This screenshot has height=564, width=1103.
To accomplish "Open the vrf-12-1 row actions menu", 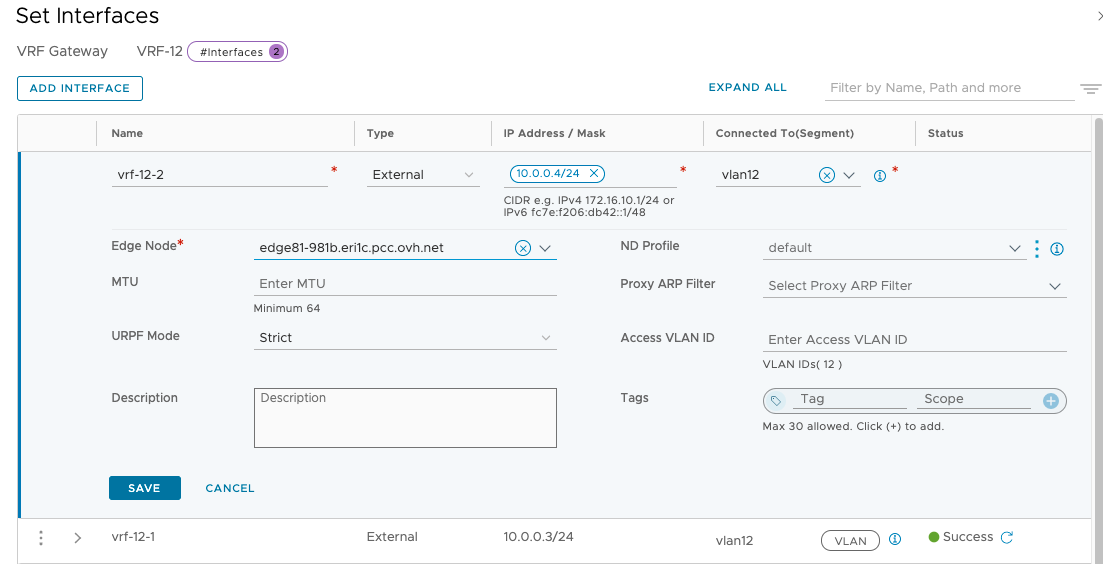I will tap(41, 538).
